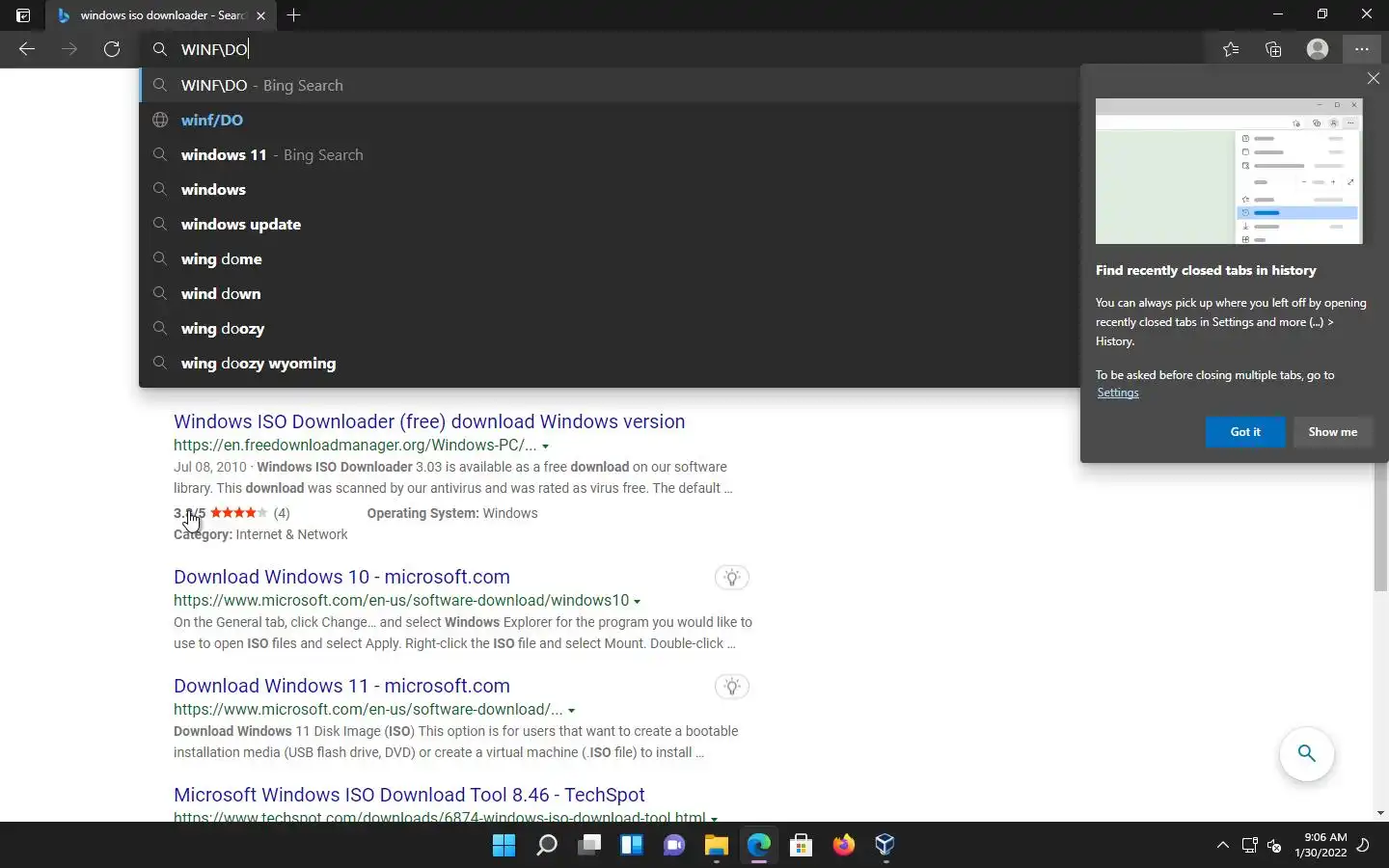The height and width of the screenshot is (868, 1389).
Task: Open the Chat app on taskbar
Action: (x=674, y=846)
